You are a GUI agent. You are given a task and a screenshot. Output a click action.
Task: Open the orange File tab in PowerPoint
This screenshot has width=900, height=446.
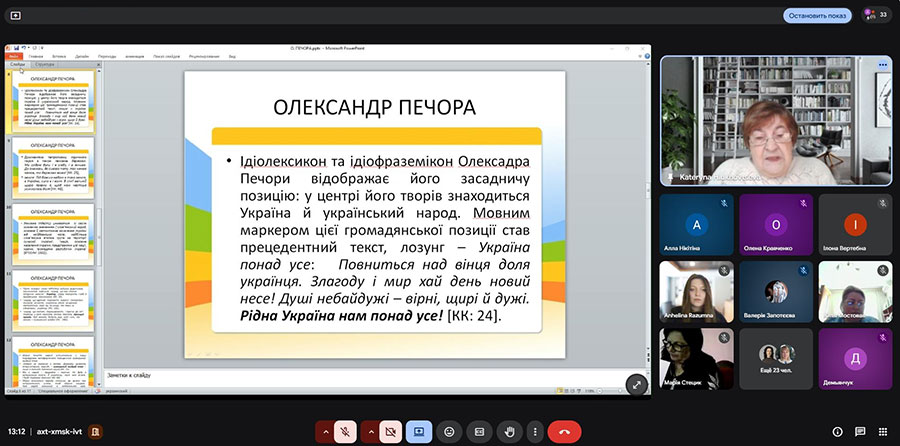click(x=14, y=56)
